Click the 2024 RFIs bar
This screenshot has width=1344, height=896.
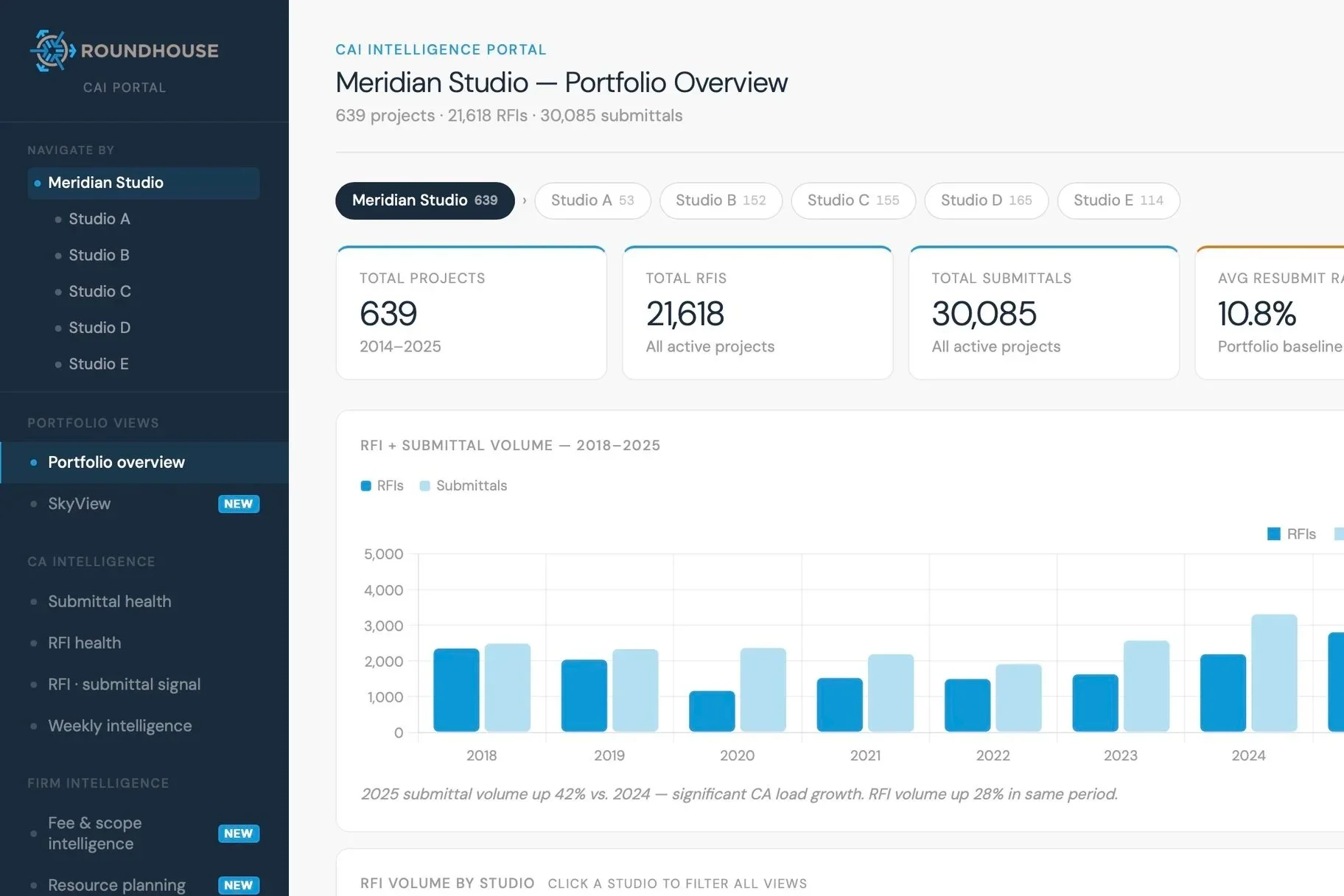point(1223,693)
